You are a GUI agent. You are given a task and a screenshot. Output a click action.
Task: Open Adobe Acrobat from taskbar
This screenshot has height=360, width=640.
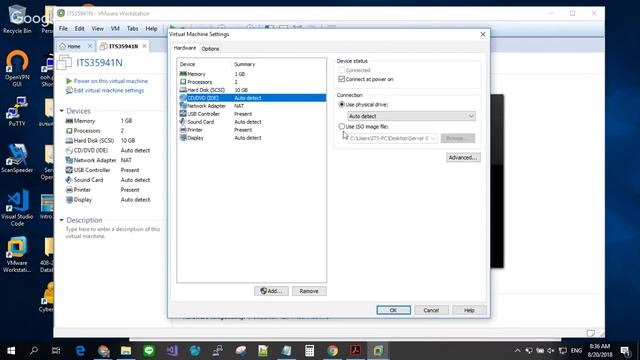[356, 350]
